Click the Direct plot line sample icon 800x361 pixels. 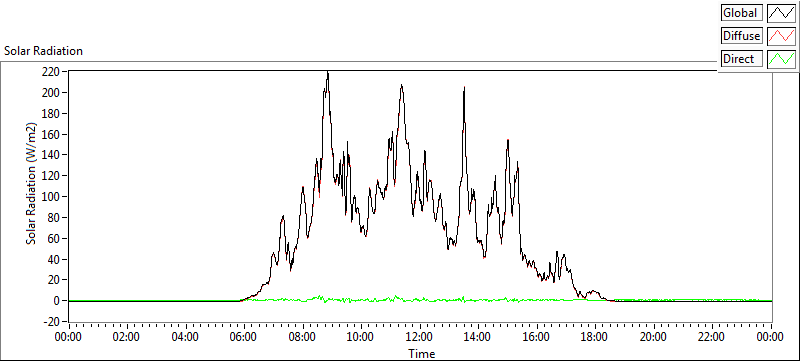(x=781, y=59)
